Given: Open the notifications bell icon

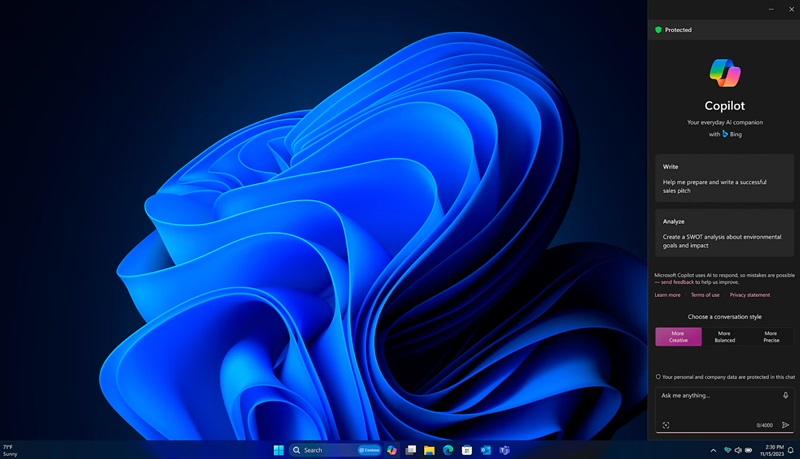Looking at the screenshot, I should point(791,450).
